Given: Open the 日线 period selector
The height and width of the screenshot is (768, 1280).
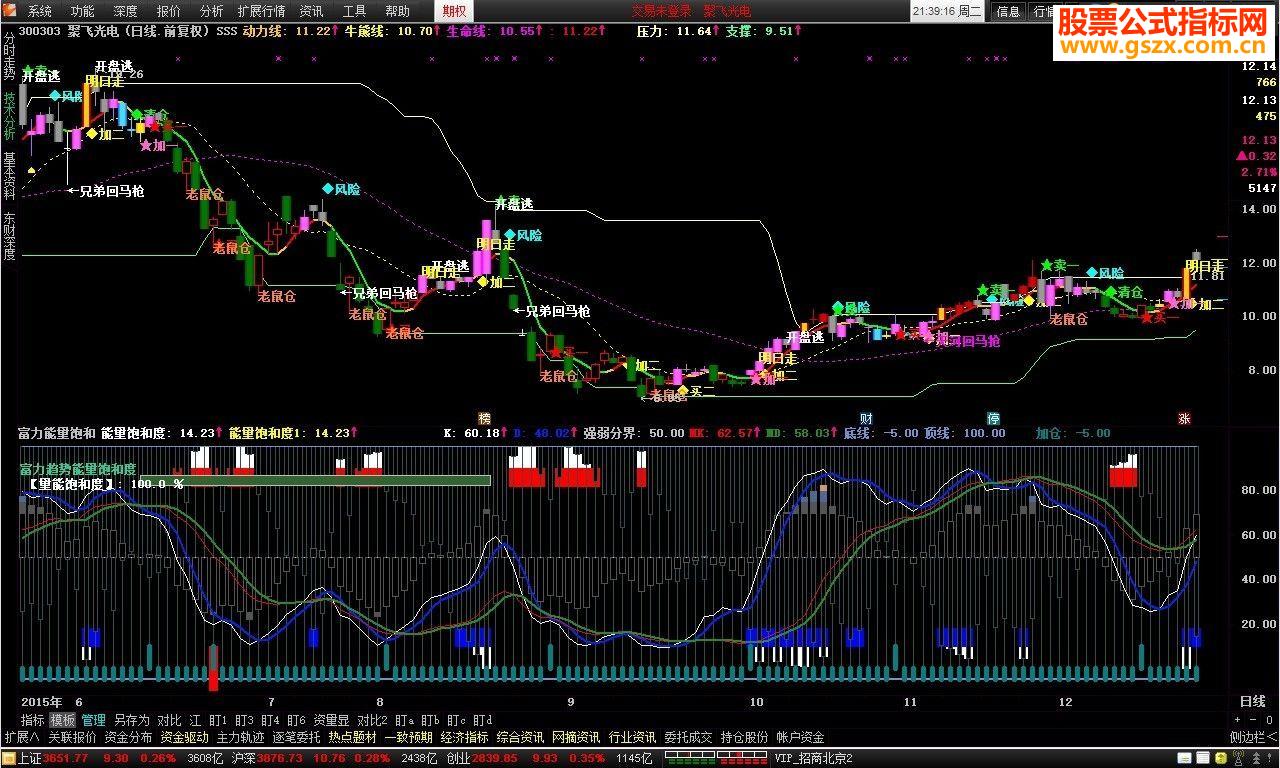Looking at the screenshot, I should 1252,702.
